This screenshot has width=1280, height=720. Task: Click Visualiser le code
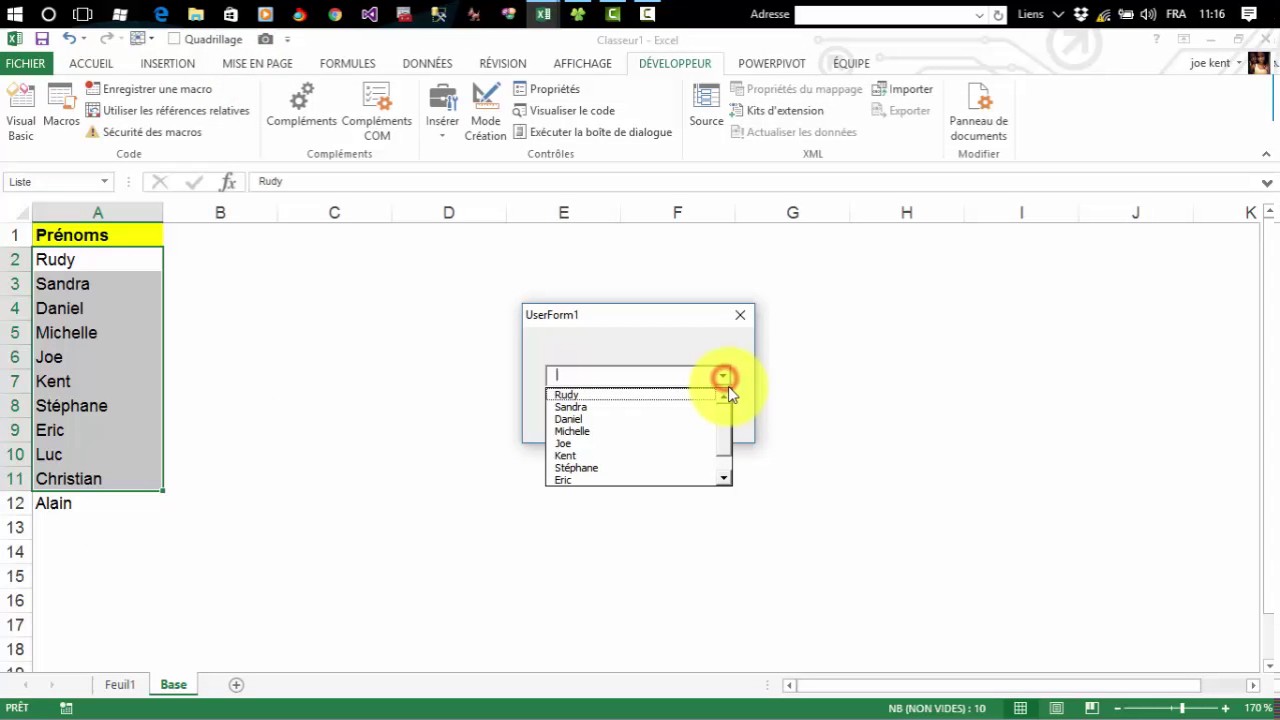tap(563, 111)
